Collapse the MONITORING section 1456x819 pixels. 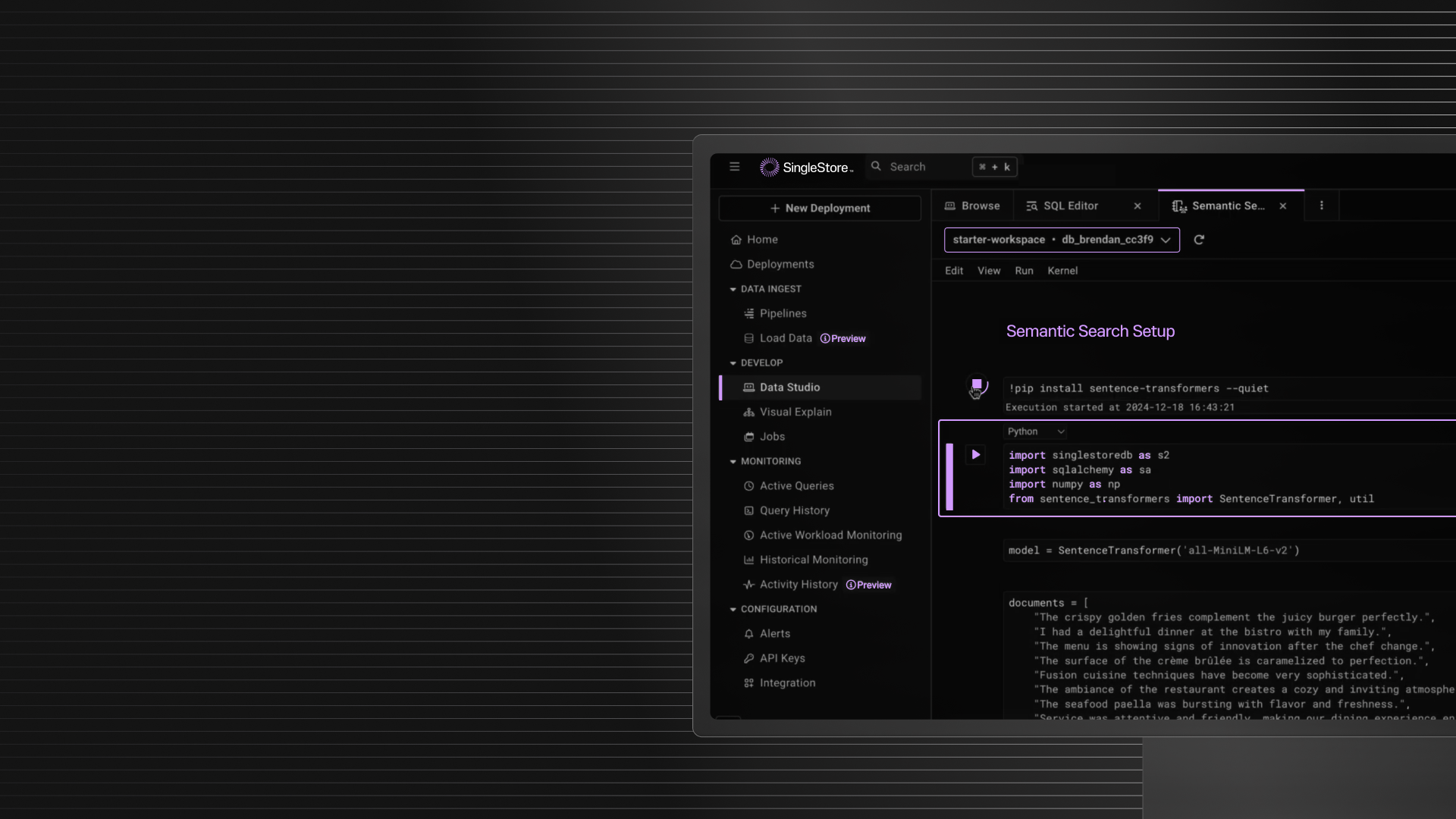tap(765, 462)
